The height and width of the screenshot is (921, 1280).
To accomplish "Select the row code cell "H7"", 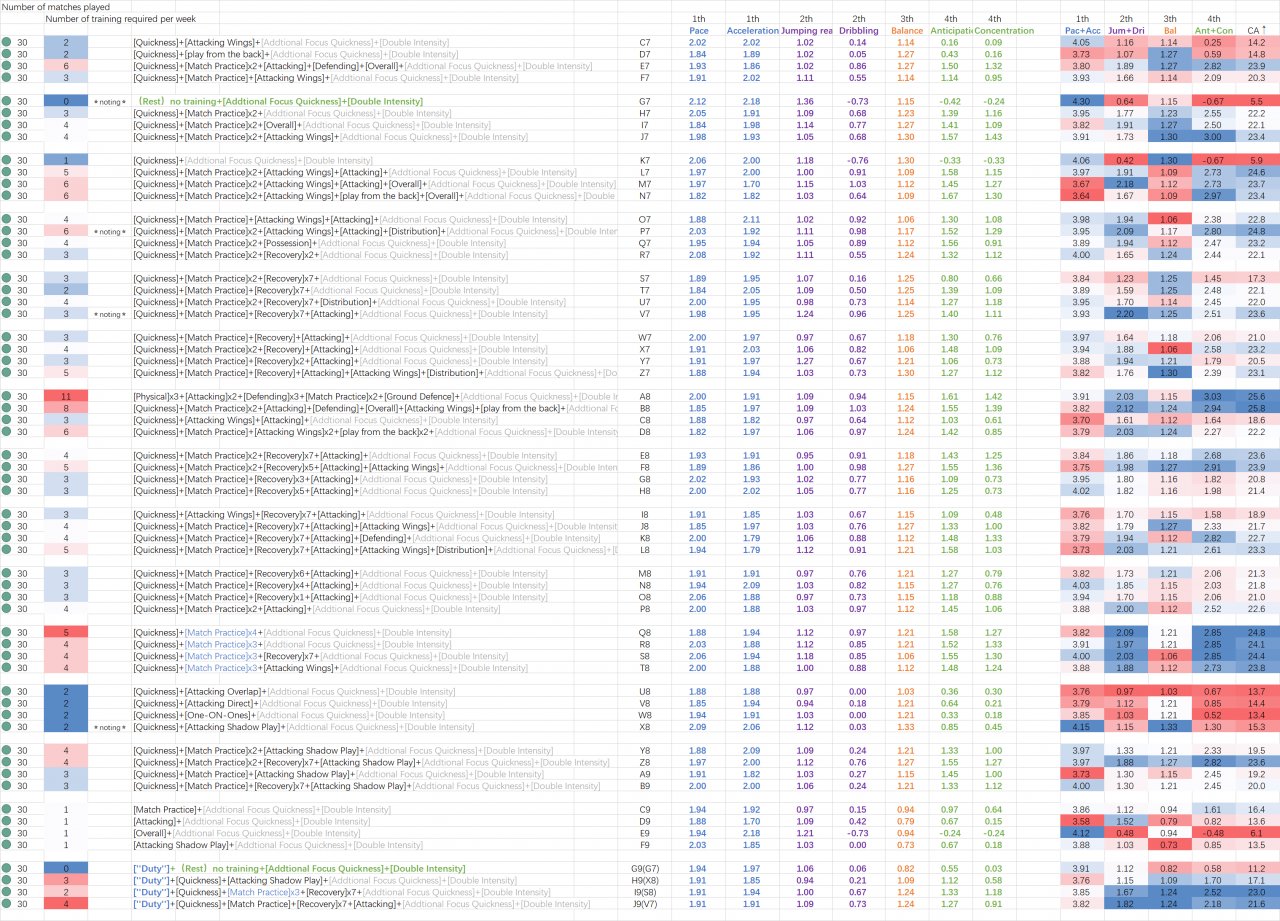I will pos(645,114).
